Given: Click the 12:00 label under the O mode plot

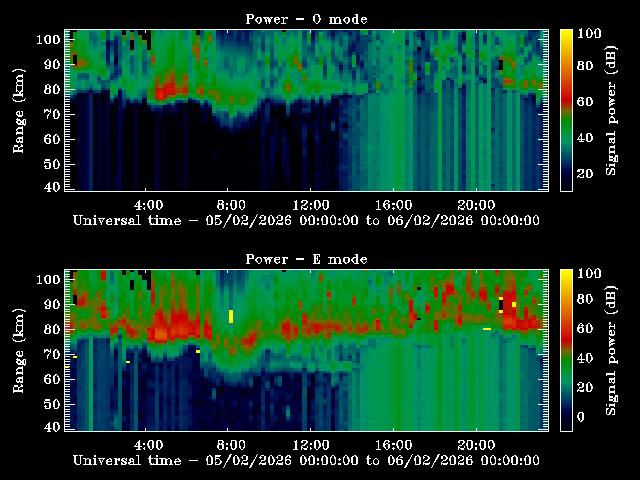Looking at the screenshot, I should click(312, 203).
